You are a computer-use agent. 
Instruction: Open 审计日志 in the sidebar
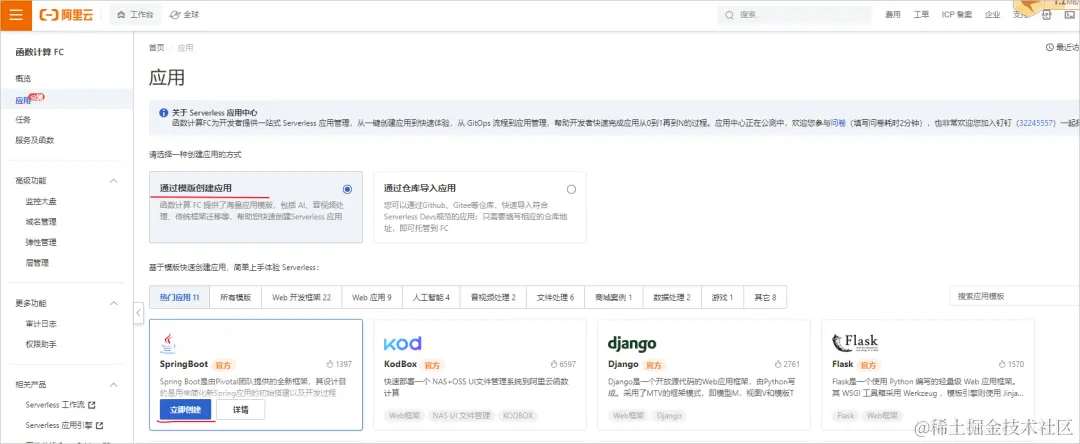point(41,324)
